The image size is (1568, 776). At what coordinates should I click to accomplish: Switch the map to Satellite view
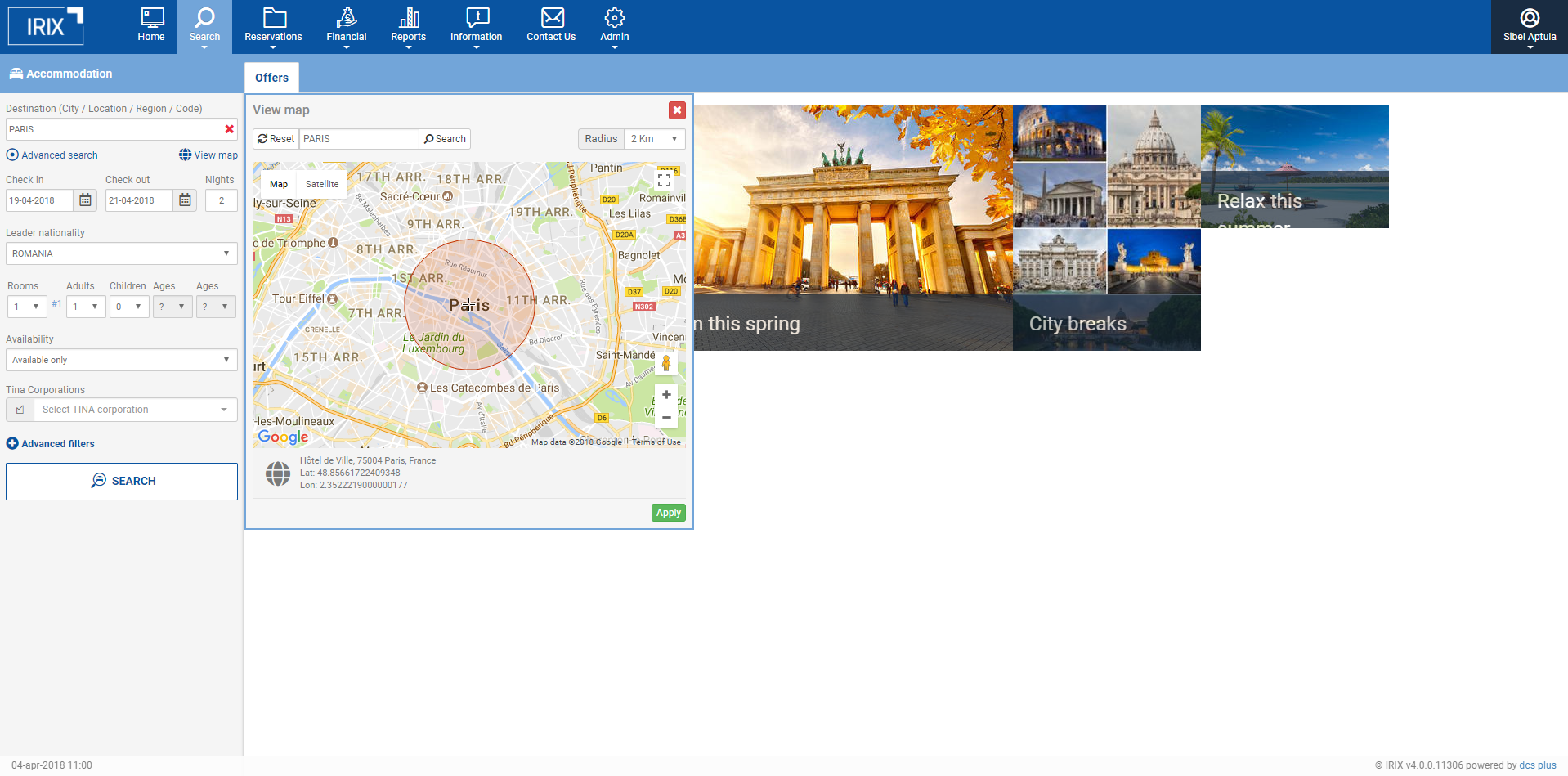click(321, 184)
